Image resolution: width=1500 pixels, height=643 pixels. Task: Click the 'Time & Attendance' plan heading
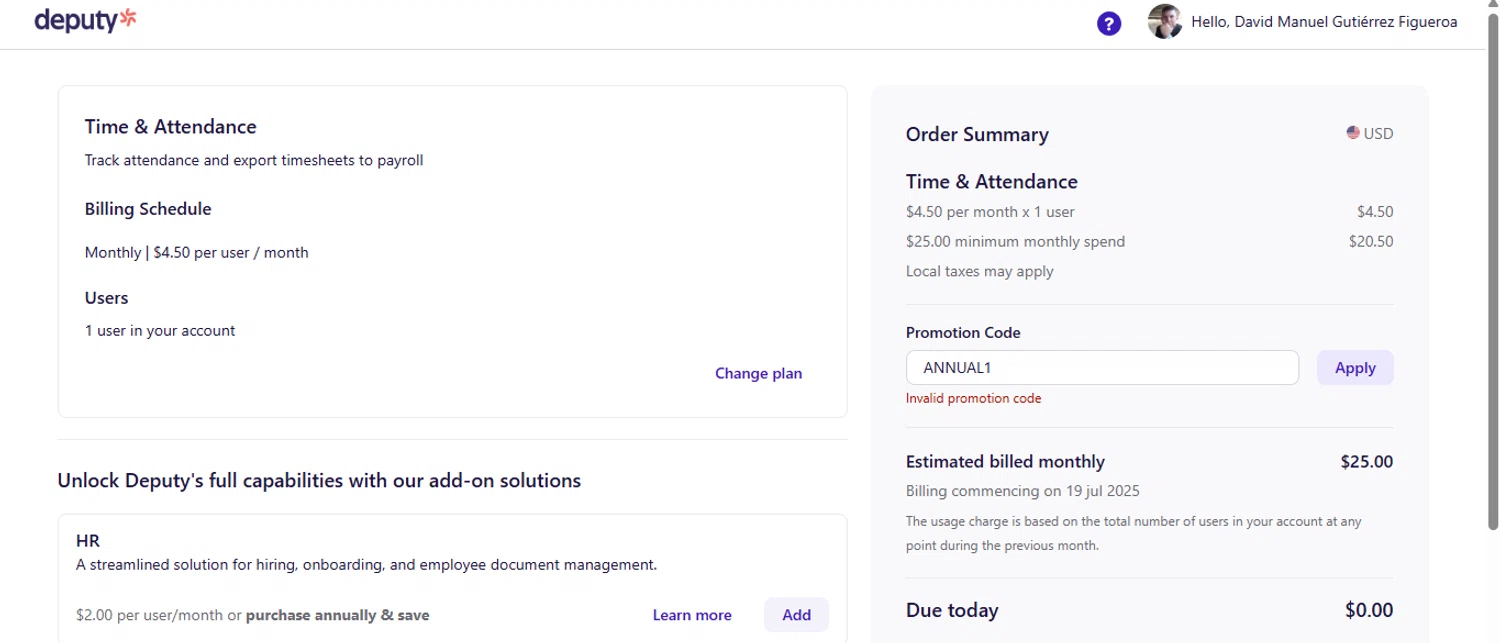[x=171, y=127]
